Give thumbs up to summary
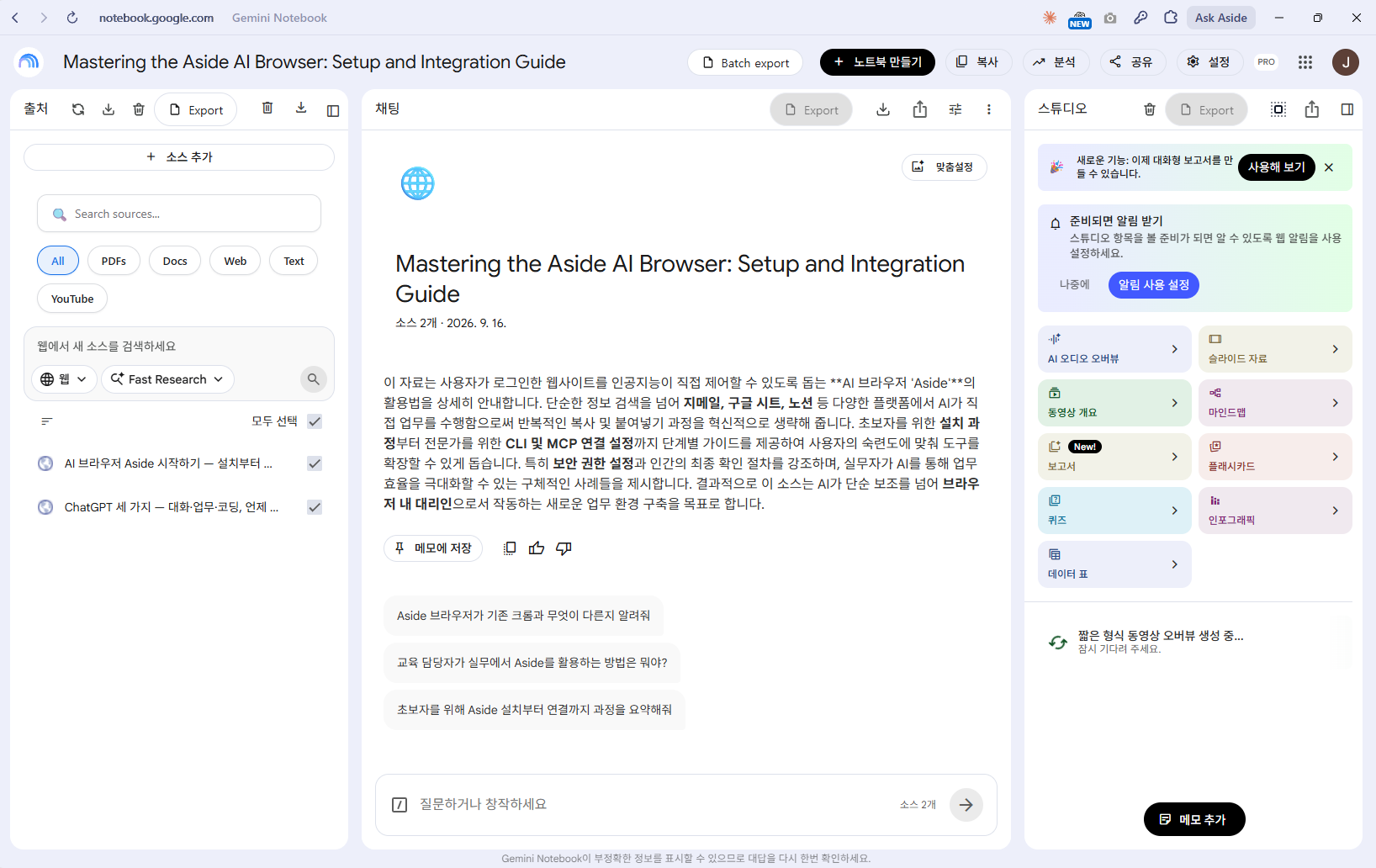 point(537,548)
